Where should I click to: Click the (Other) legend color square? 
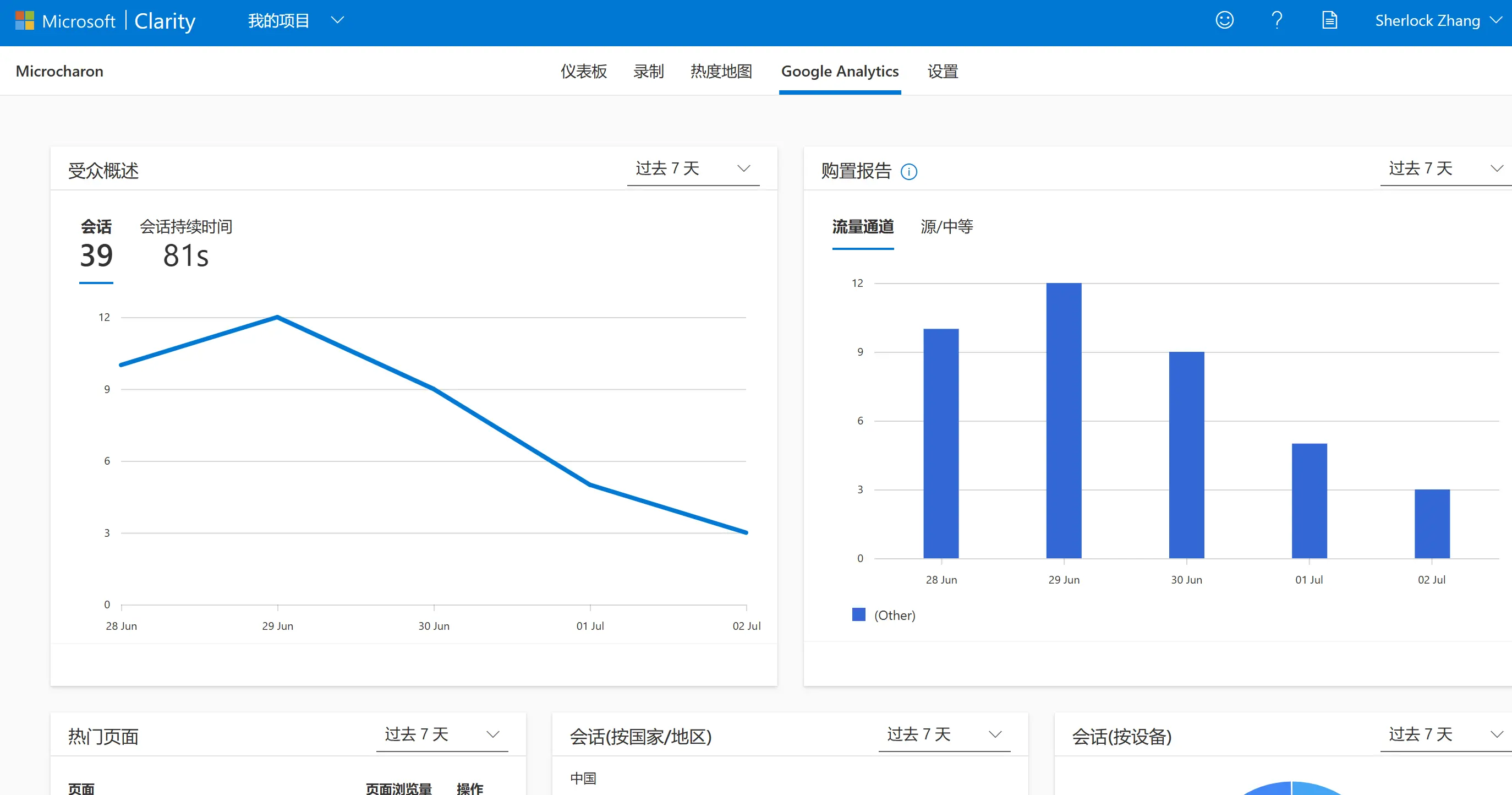point(859,615)
